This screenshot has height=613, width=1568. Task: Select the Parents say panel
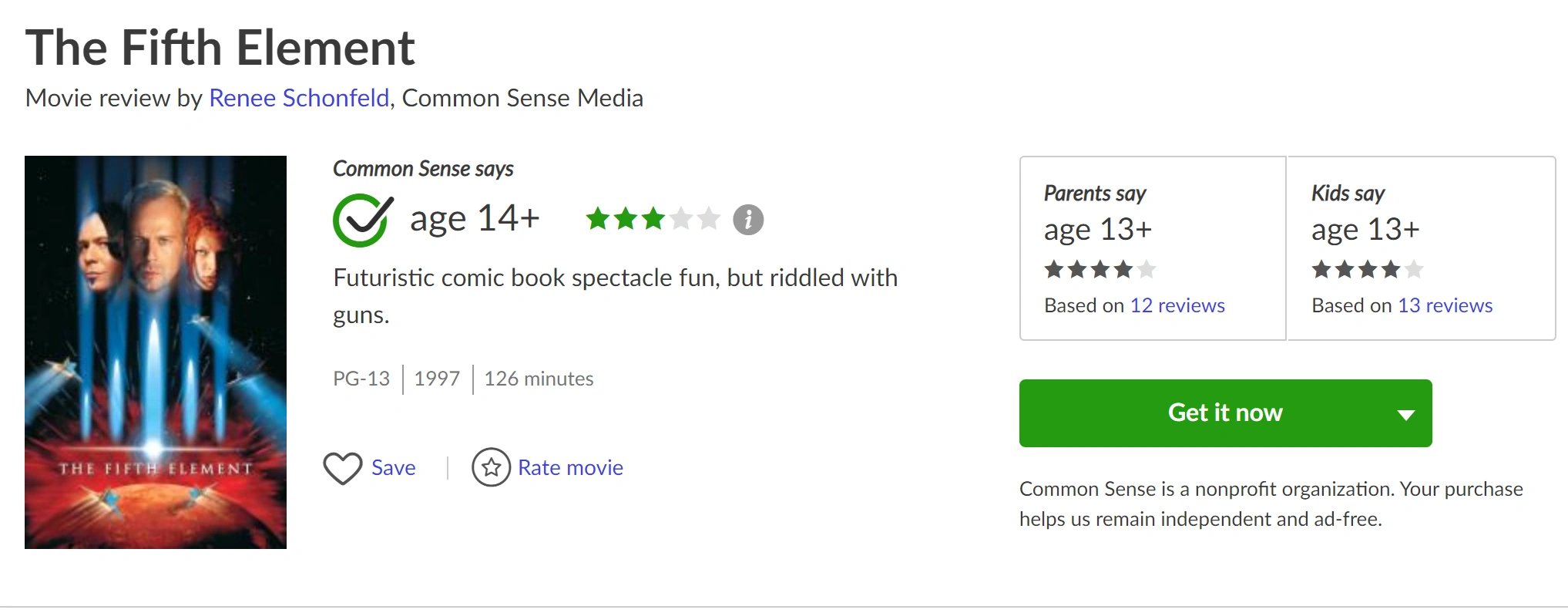[x=1153, y=248]
